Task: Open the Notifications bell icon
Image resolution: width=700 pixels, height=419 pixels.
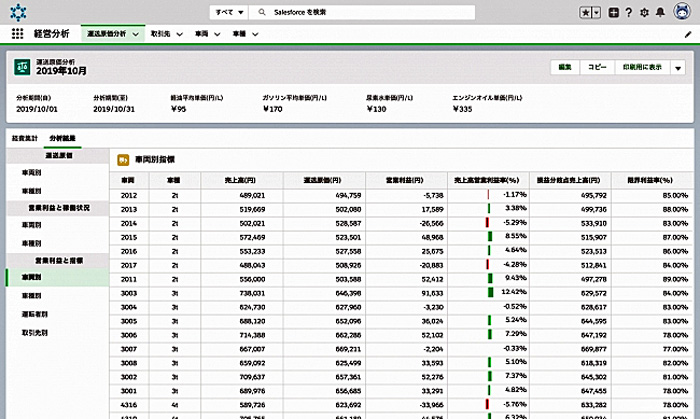Action: pos(660,12)
